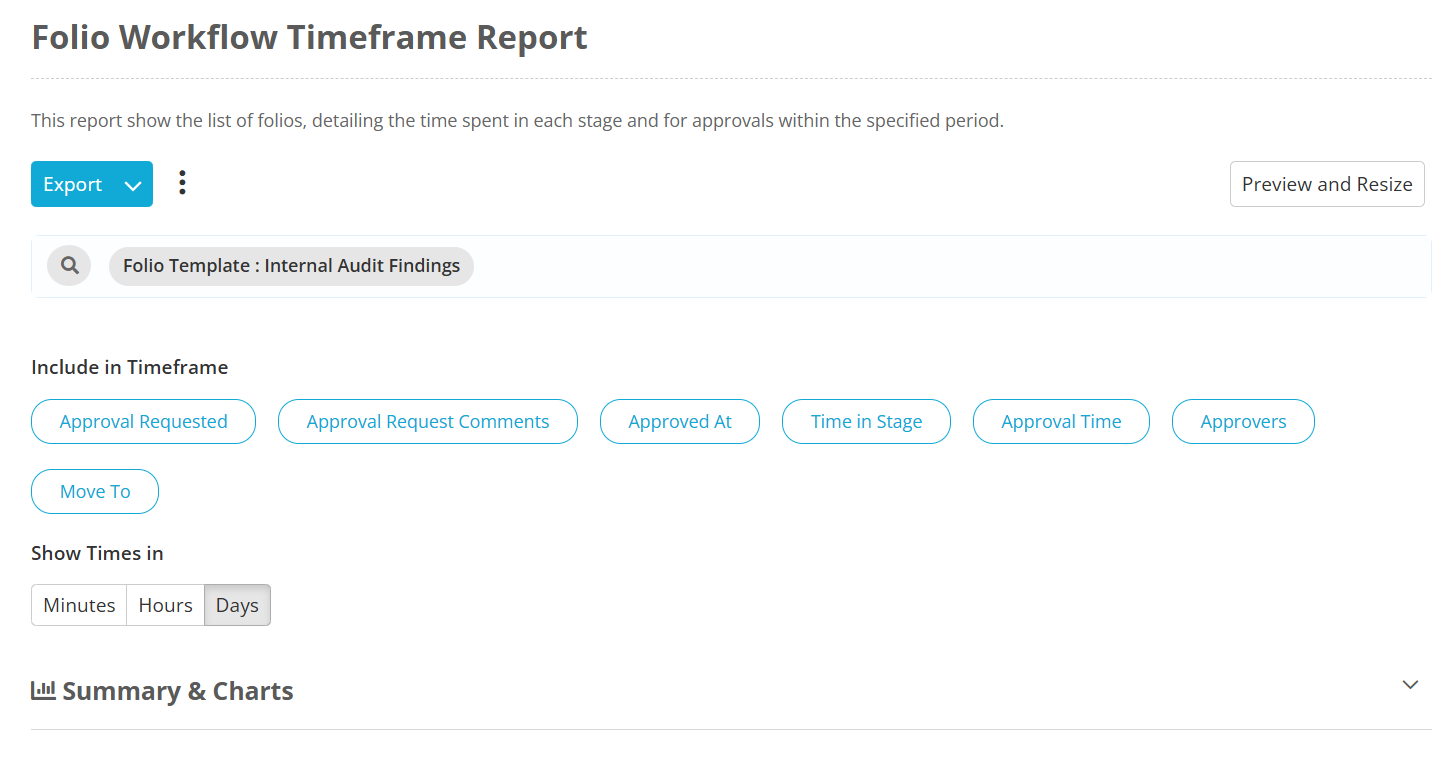Click the bar chart icon beside Summary
The width and height of the screenshot is (1456, 762).
[x=43, y=690]
